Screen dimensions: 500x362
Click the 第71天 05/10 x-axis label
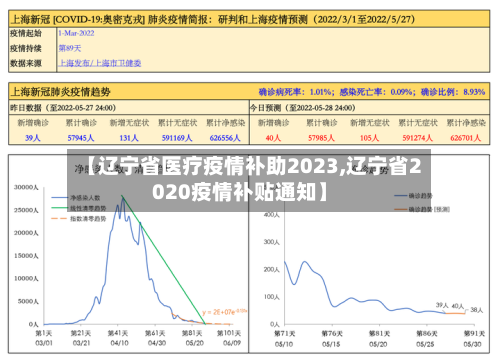(x=284, y=339)
